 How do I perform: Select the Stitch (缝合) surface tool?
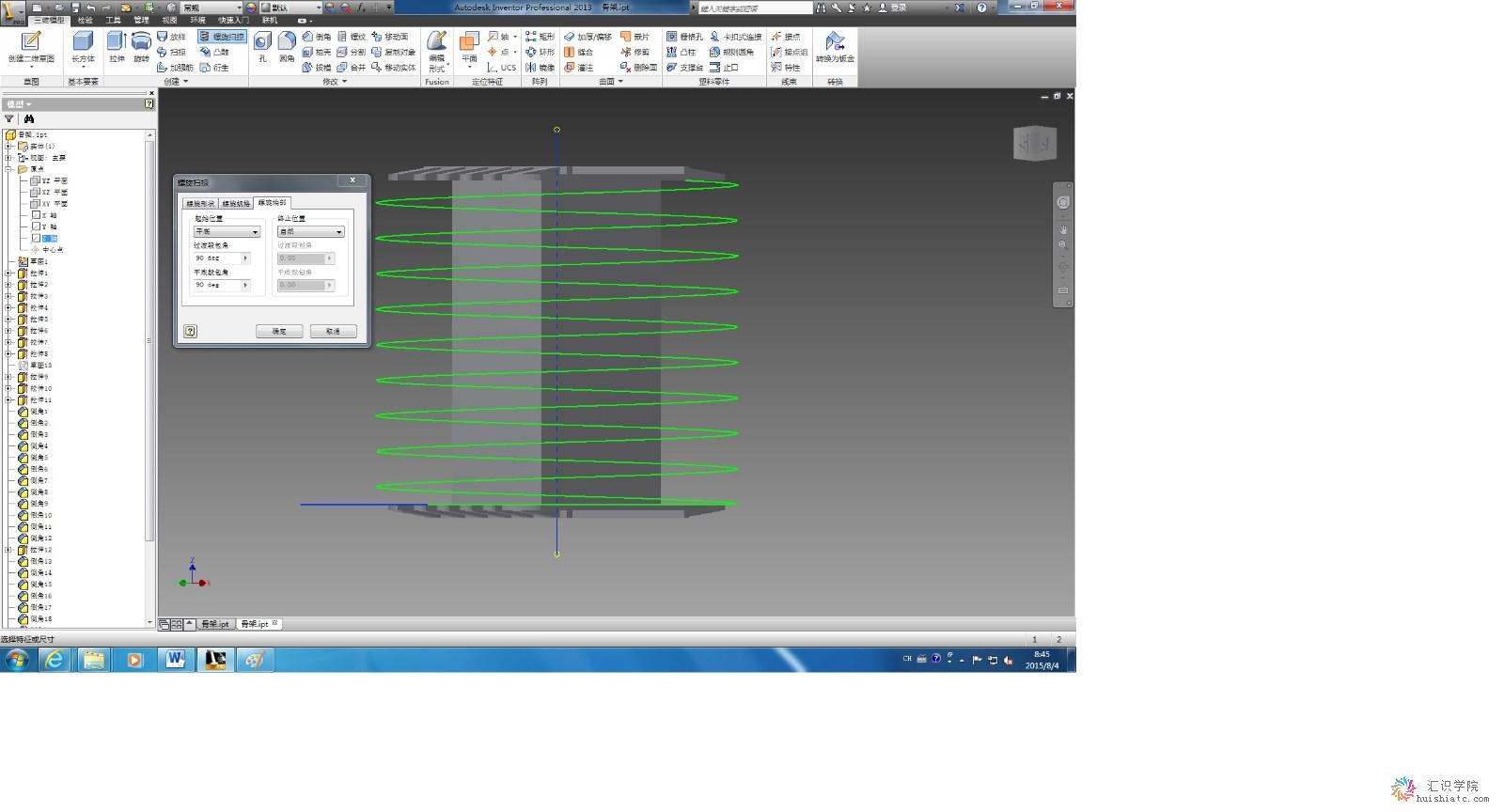coord(579,52)
